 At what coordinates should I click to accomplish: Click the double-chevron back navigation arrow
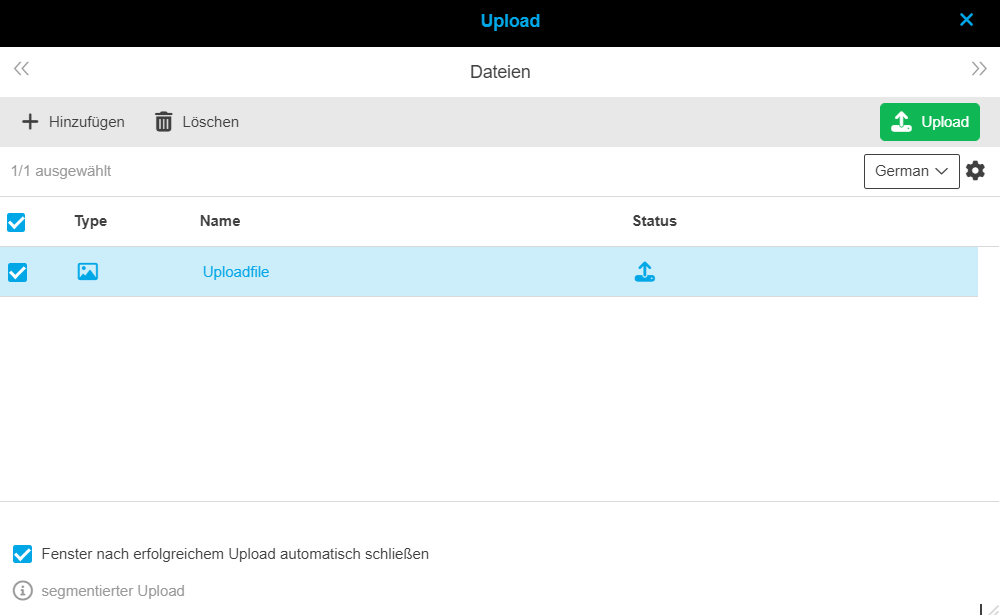21,67
